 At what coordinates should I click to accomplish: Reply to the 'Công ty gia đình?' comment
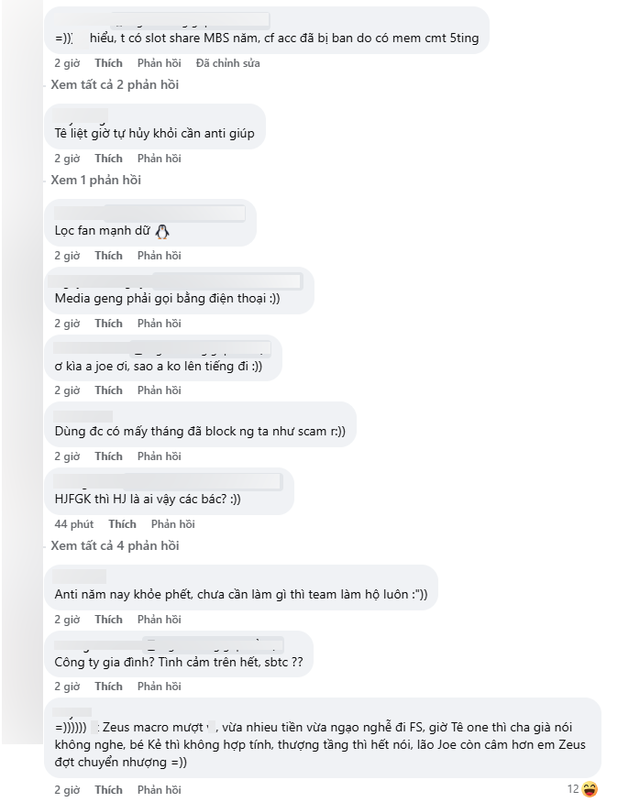click(x=159, y=687)
